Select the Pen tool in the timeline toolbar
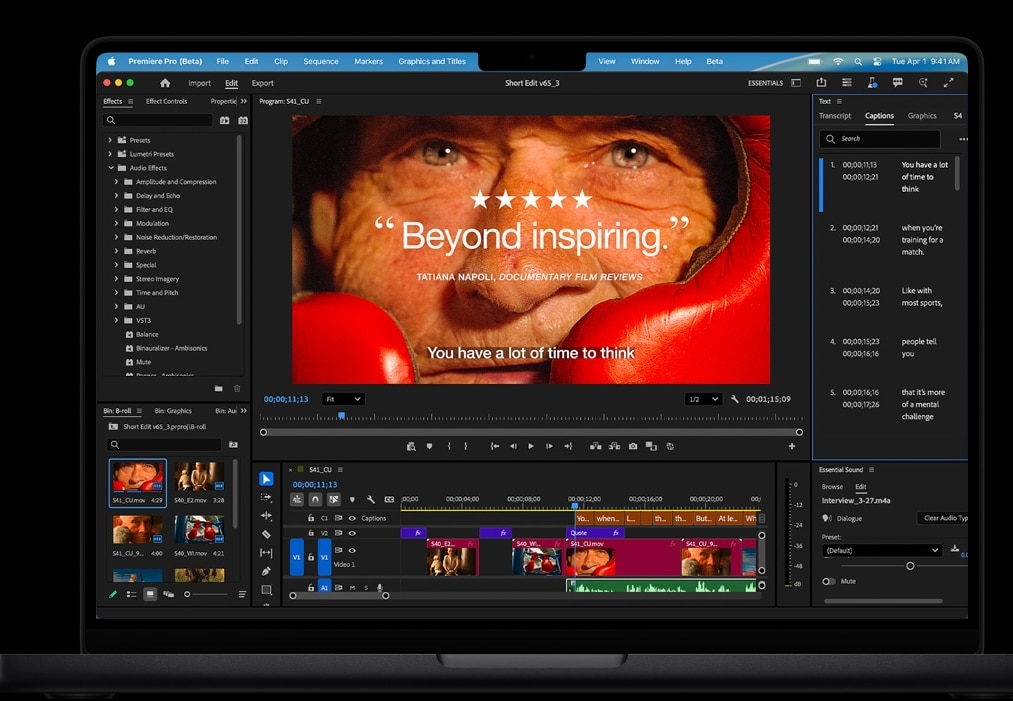The height and width of the screenshot is (701, 1013). click(x=266, y=571)
